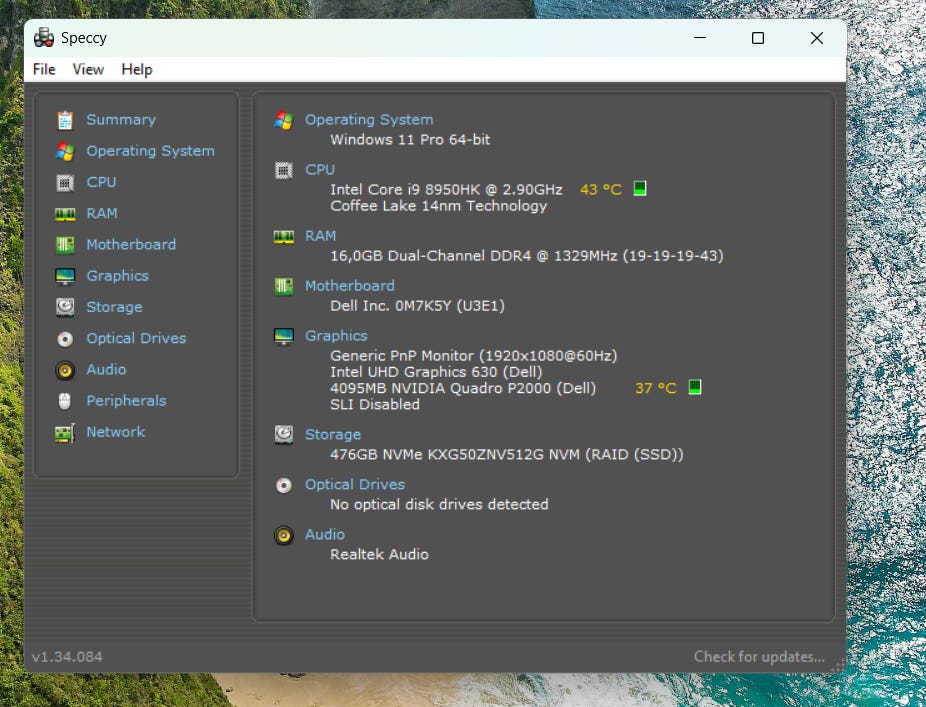Click the 476GB NVMe storage drive text

[x=507, y=455]
